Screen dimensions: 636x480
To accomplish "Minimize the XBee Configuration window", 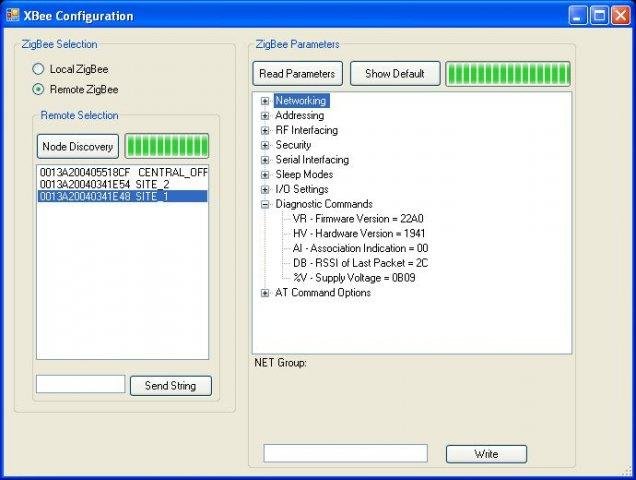I will pos(578,15).
